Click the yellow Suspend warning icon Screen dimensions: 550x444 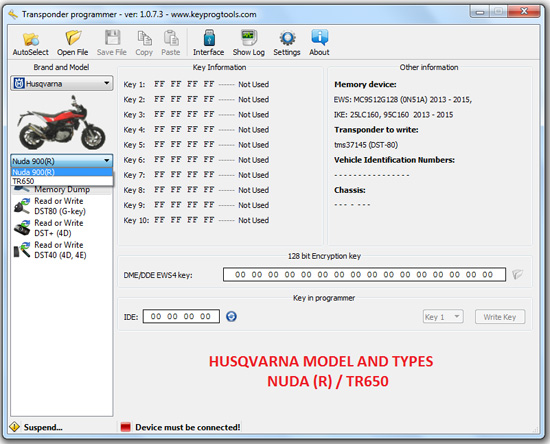(15, 427)
